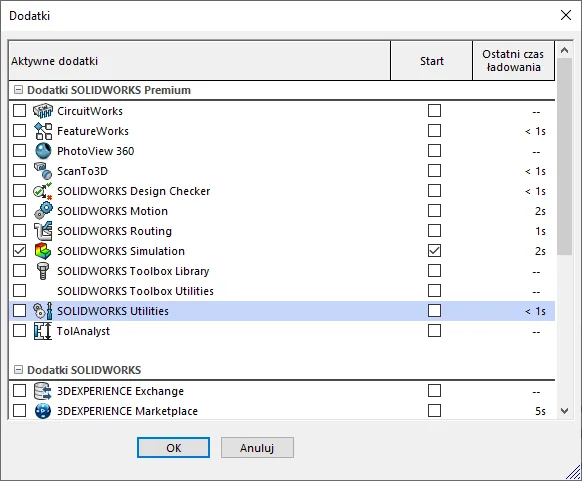The height and width of the screenshot is (481, 582).
Task: Click the scrollbar up arrow
Action: [565, 50]
